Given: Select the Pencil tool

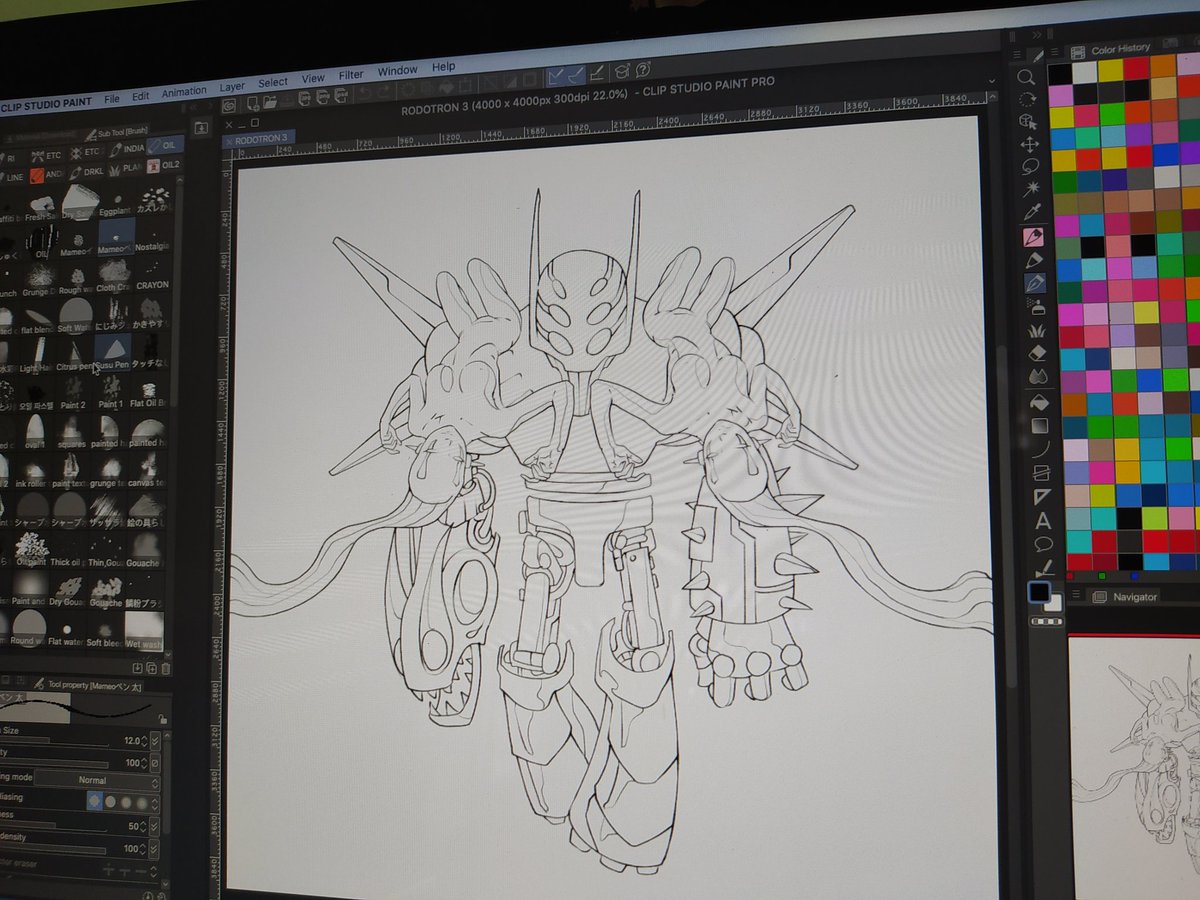Looking at the screenshot, I should click(1034, 260).
